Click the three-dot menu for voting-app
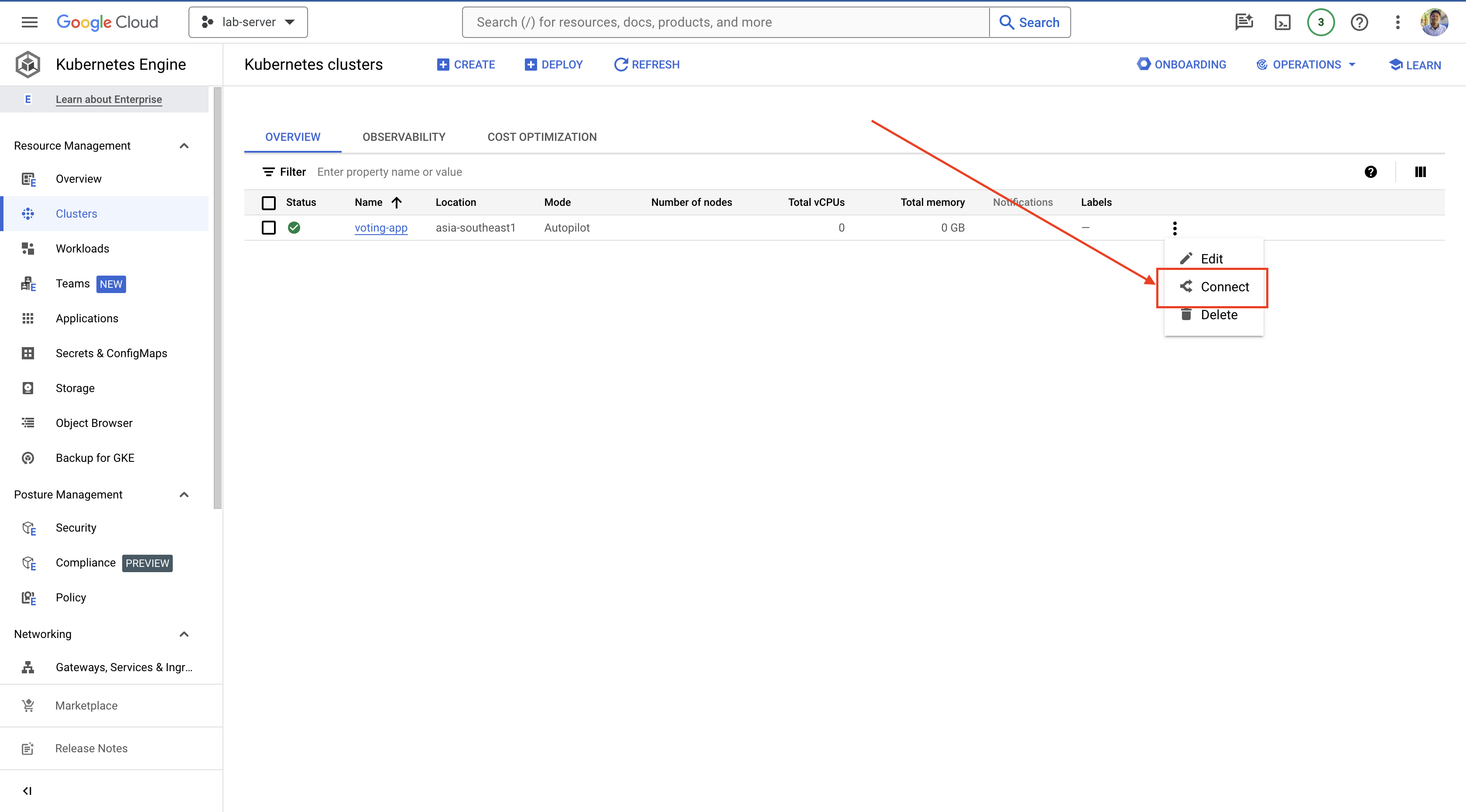The height and width of the screenshot is (812, 1466). point(1175,228)
